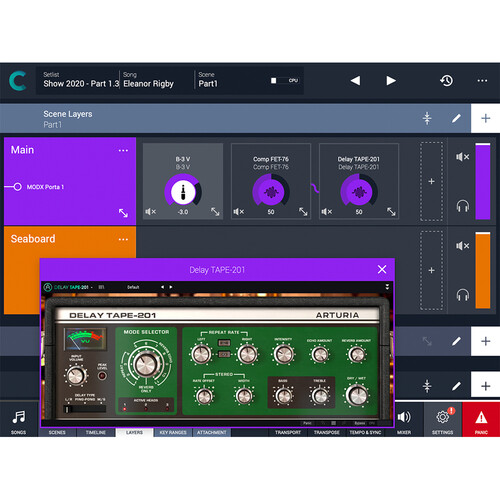Open the Seaboard layer three-dot menu
Image resolution: width=500 pixels, height=500 pixels.
click(x=123, y=239)
